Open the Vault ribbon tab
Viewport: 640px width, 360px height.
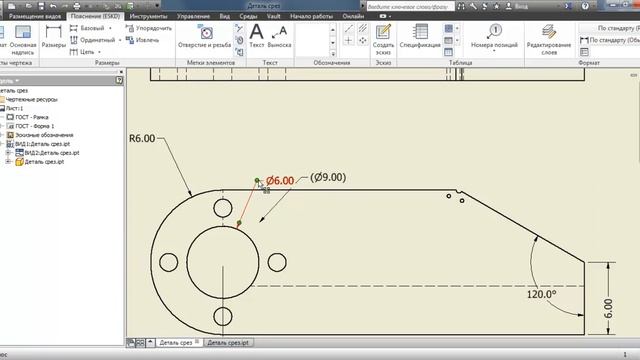pyautogui.click(x=273, y=16)
